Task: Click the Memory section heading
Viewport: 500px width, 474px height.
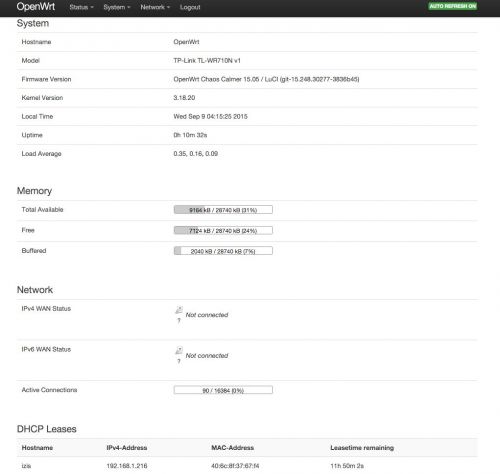Action: (34, 191)
